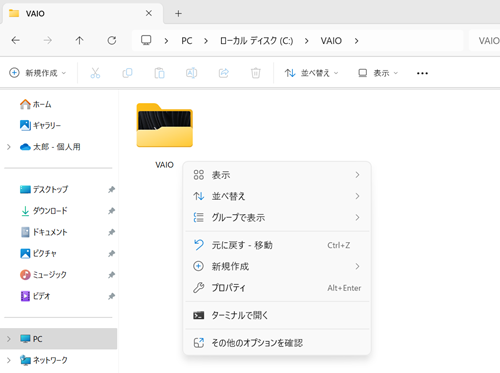Open 太郎 - 個人用 OneDrive in sidebar
The height and width of the screenshot is (373, 500).
[50, 147]
